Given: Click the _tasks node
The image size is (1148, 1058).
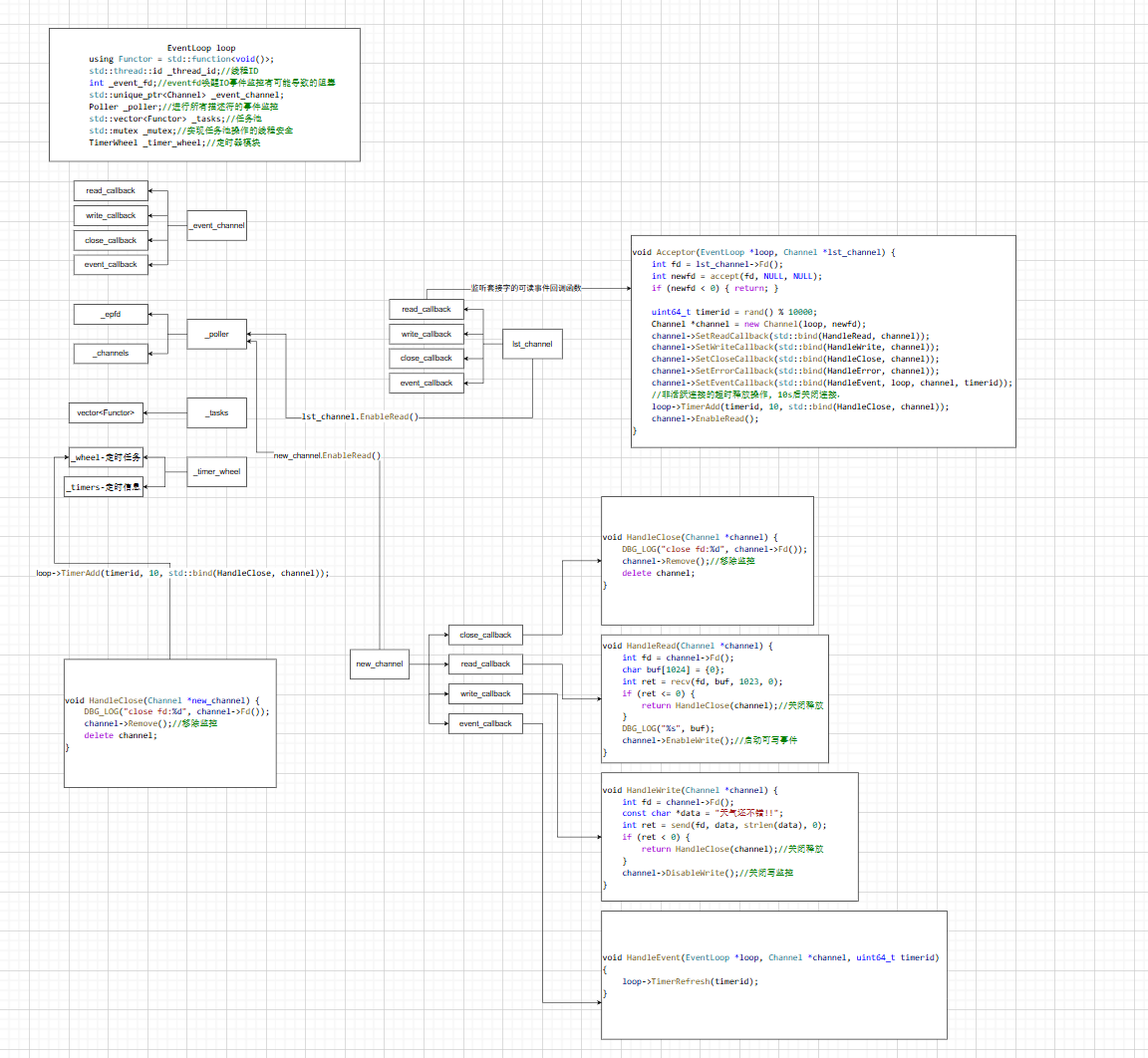Looking at the screenshot, I should tap(217, 412).
